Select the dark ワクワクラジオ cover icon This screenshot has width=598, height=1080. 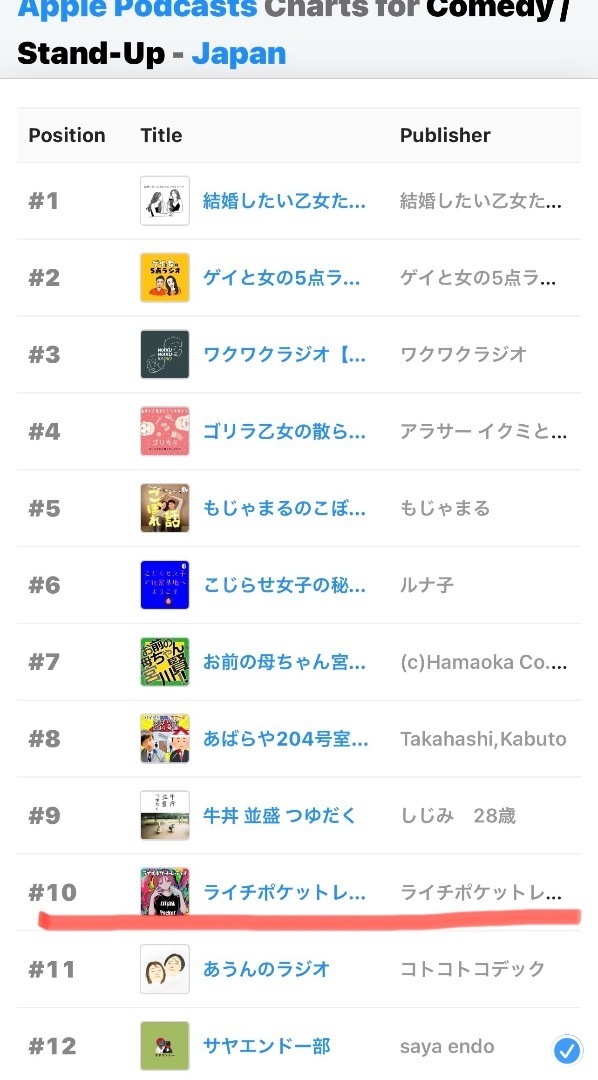(165, 354)
